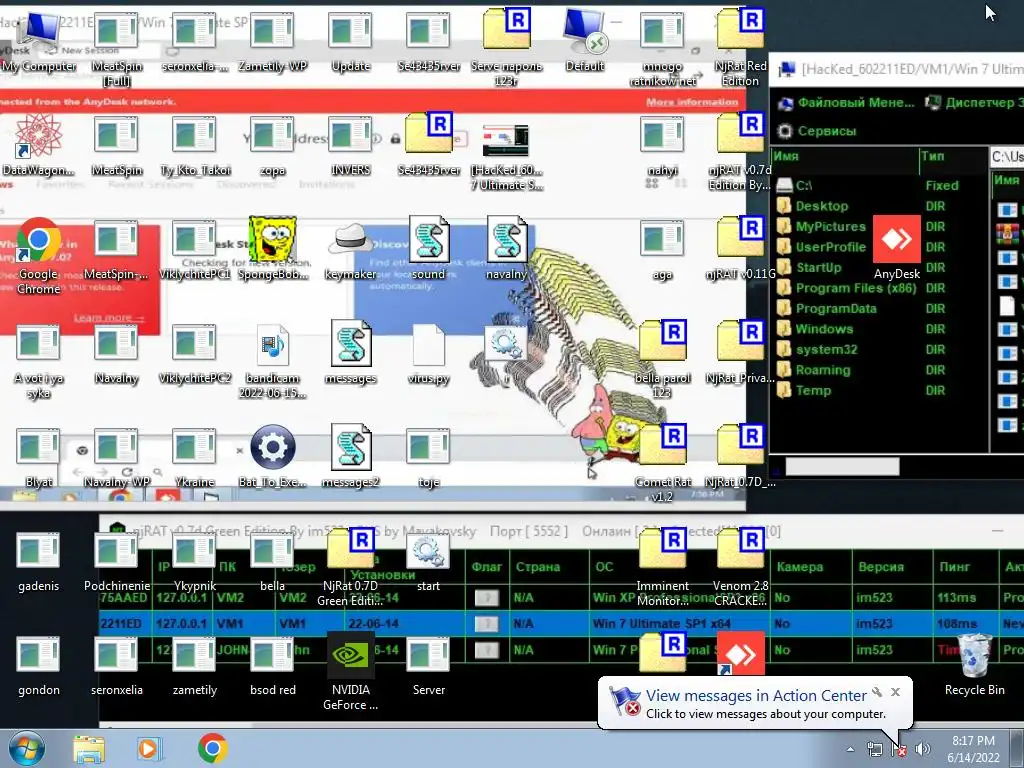Click the Action Center flag tray icon
Screen dimensions: 1024x768
pos(899,749)
